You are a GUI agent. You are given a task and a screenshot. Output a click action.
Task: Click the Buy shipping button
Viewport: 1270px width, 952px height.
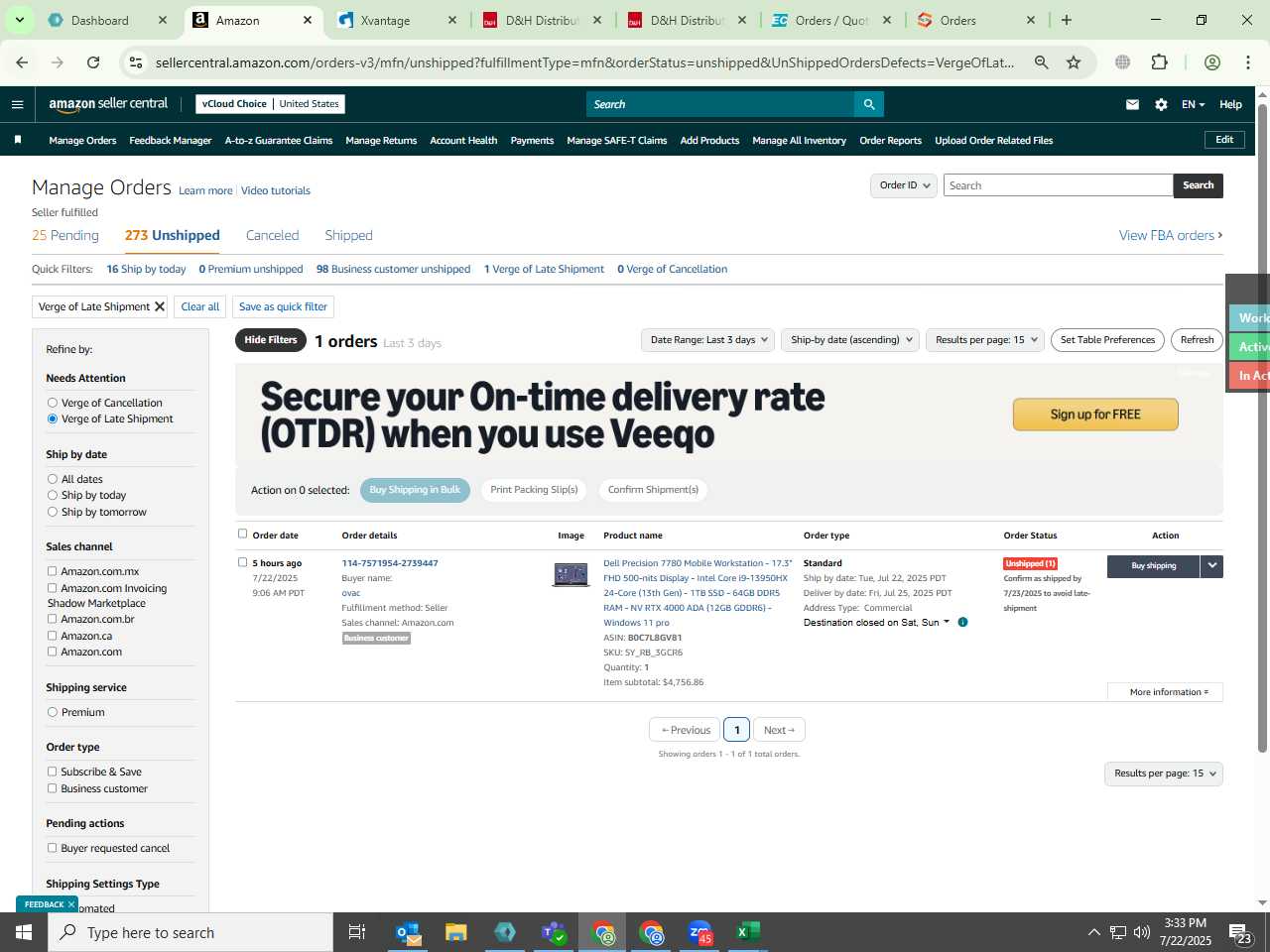click(1153, 565)
